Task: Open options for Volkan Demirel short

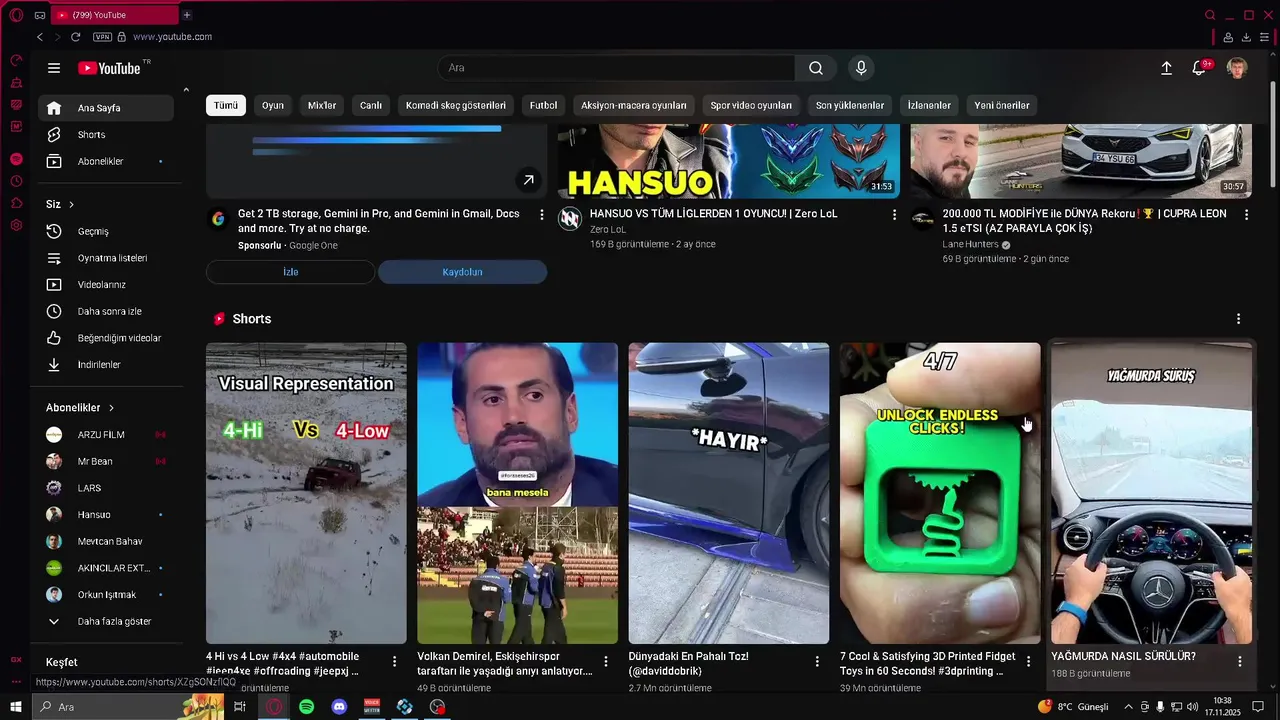Action: point(605,662)
